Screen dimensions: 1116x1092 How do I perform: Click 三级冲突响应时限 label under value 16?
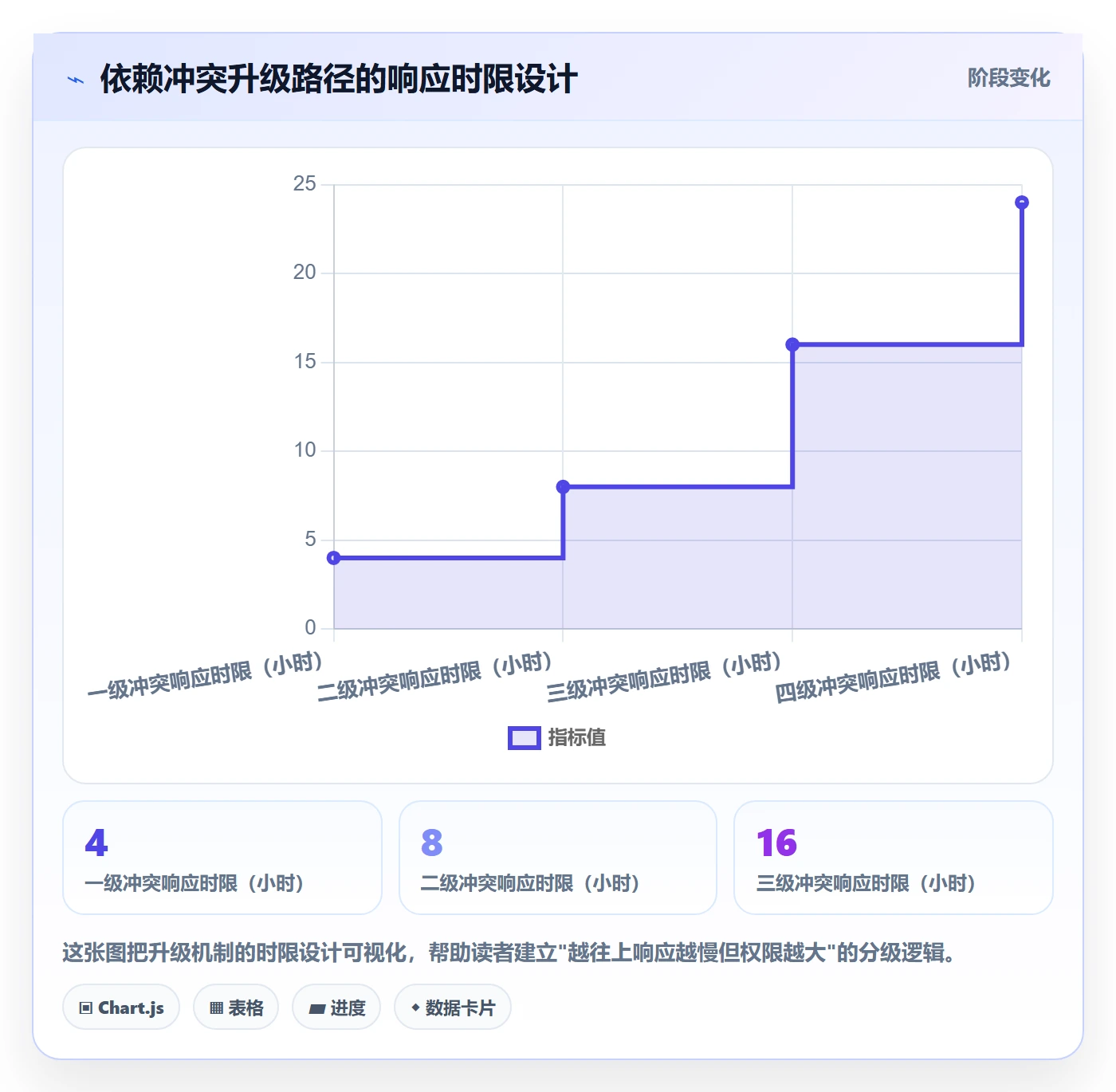pos(866,883)
